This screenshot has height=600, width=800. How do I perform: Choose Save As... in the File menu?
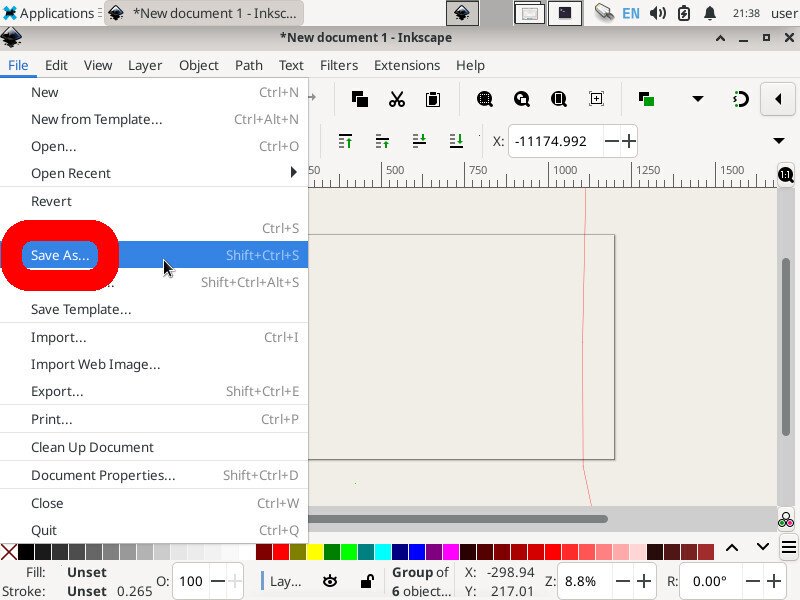pos(154,255)
